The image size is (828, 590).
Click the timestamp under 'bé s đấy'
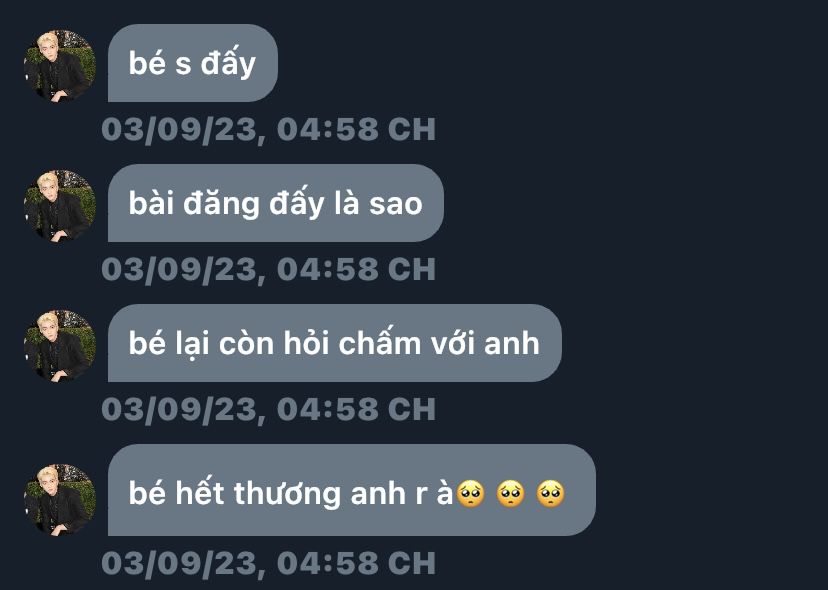268,129
